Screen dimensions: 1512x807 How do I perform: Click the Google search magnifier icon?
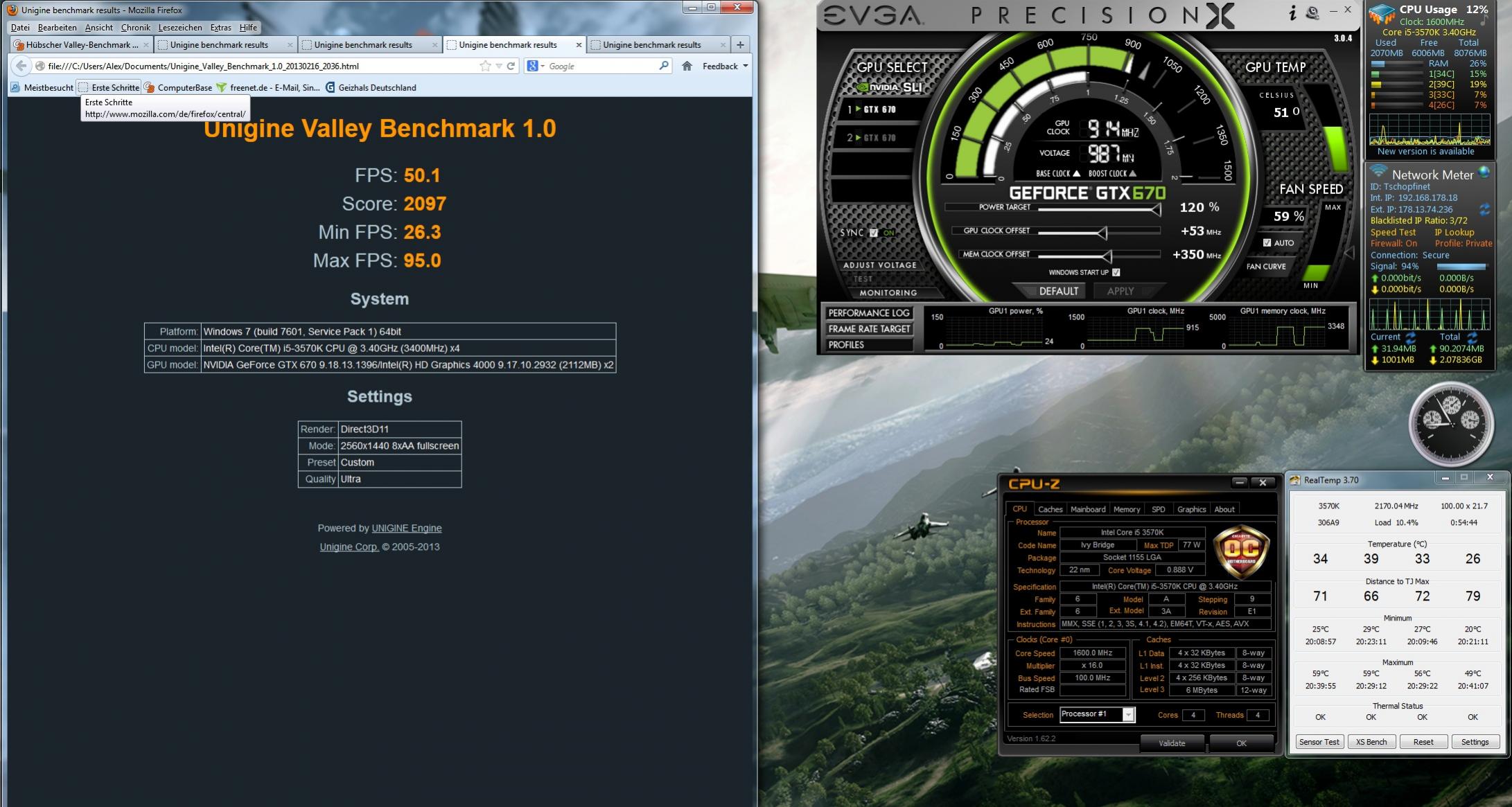pos(663,66)
